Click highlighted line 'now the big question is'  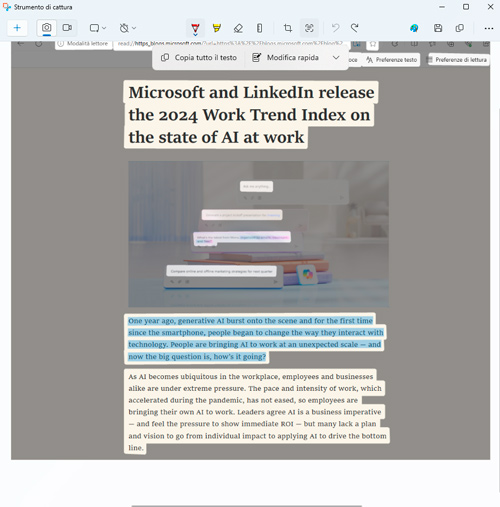click(x=197, y=357)
